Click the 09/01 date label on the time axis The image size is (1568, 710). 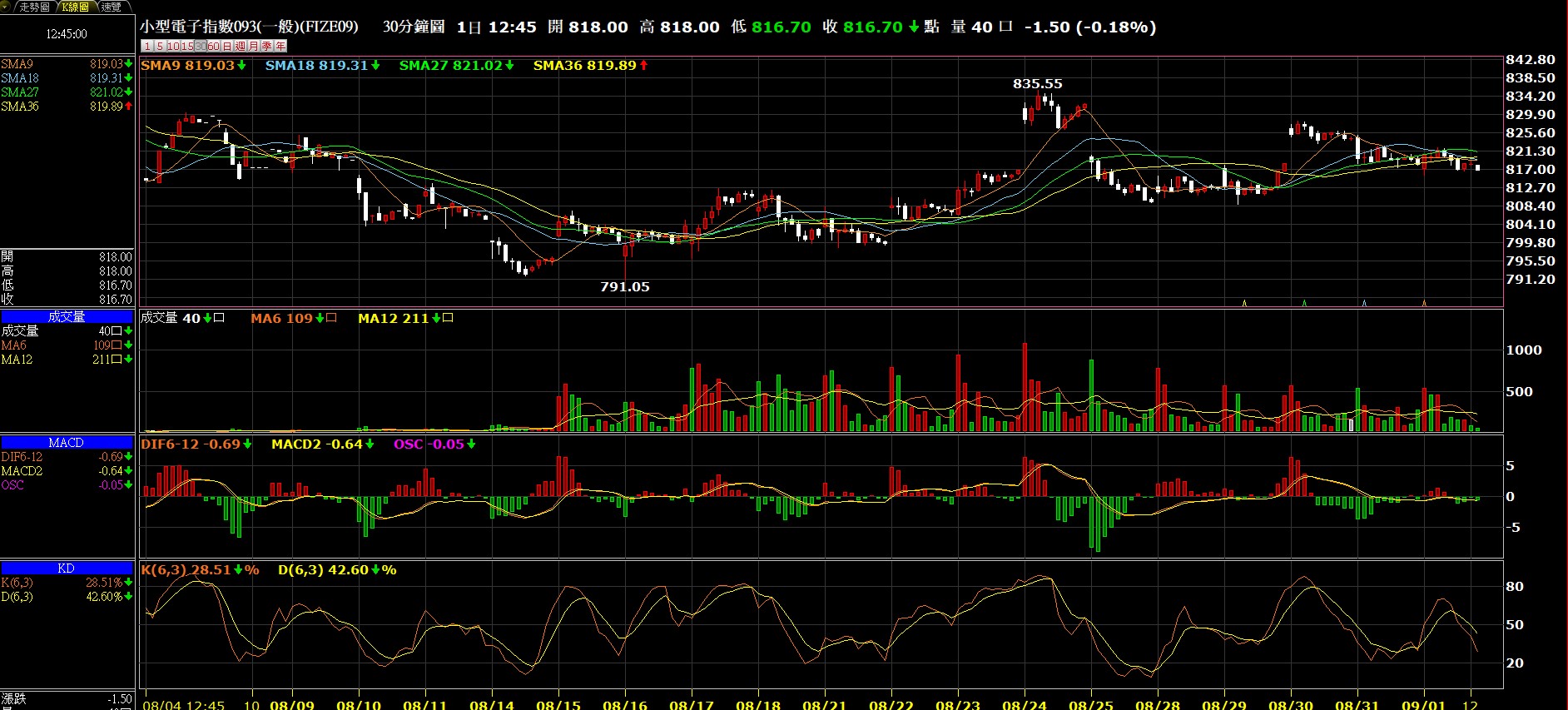1423,704
